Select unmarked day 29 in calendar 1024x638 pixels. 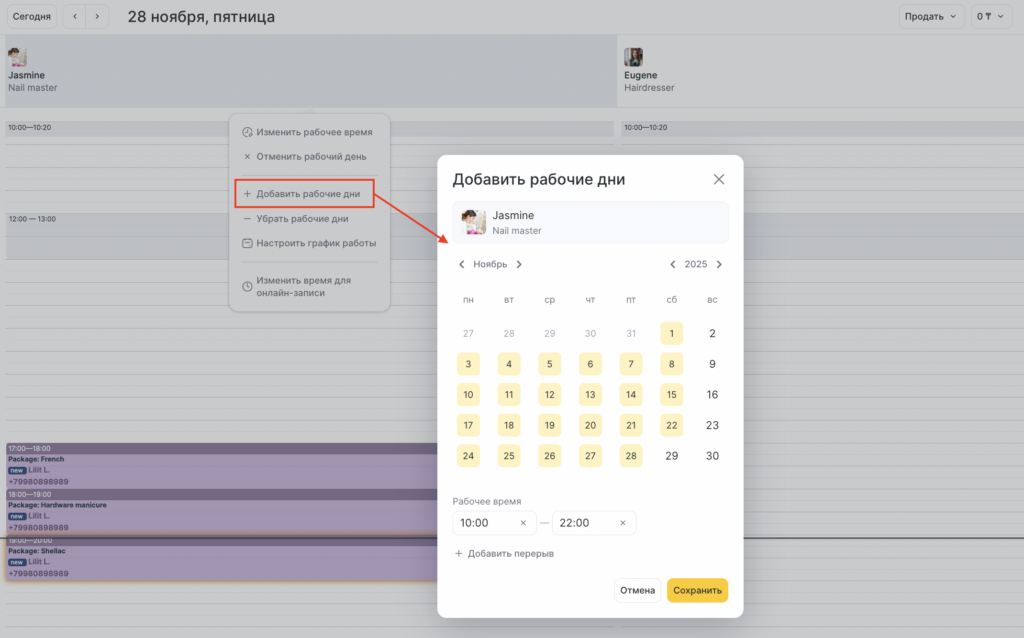click(671, 456)
